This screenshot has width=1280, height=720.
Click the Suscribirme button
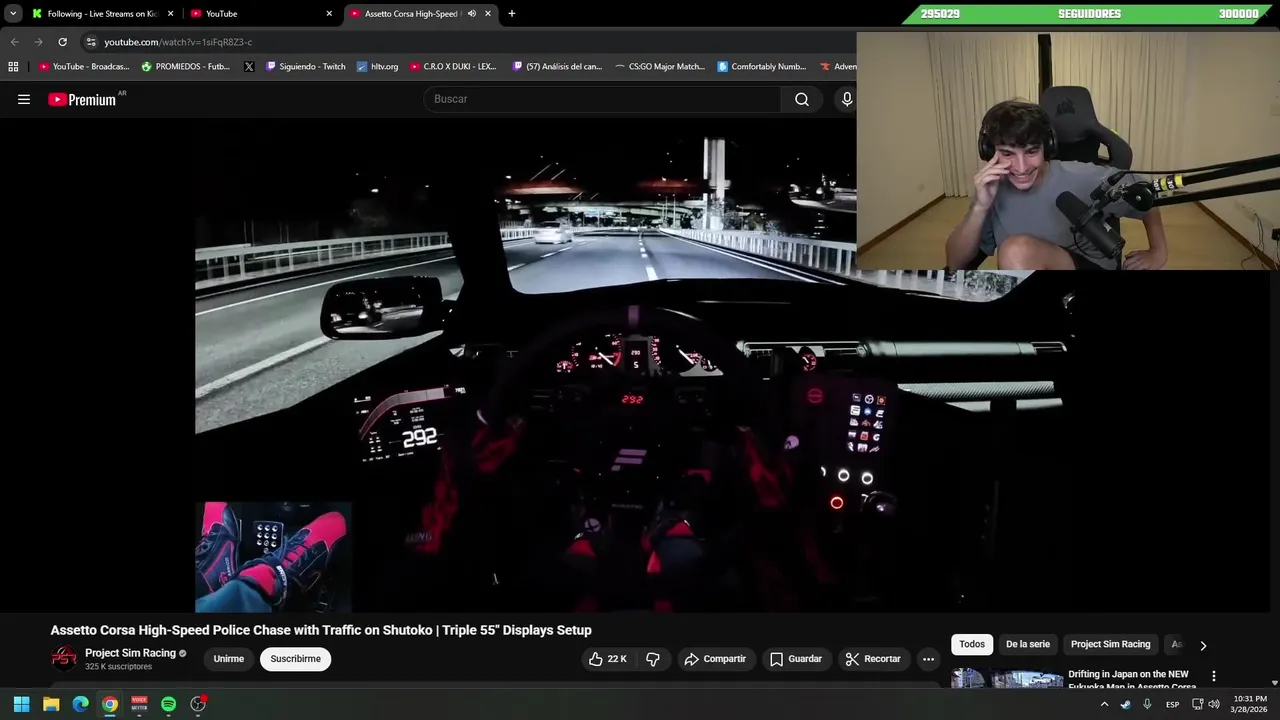coord(295,659)
